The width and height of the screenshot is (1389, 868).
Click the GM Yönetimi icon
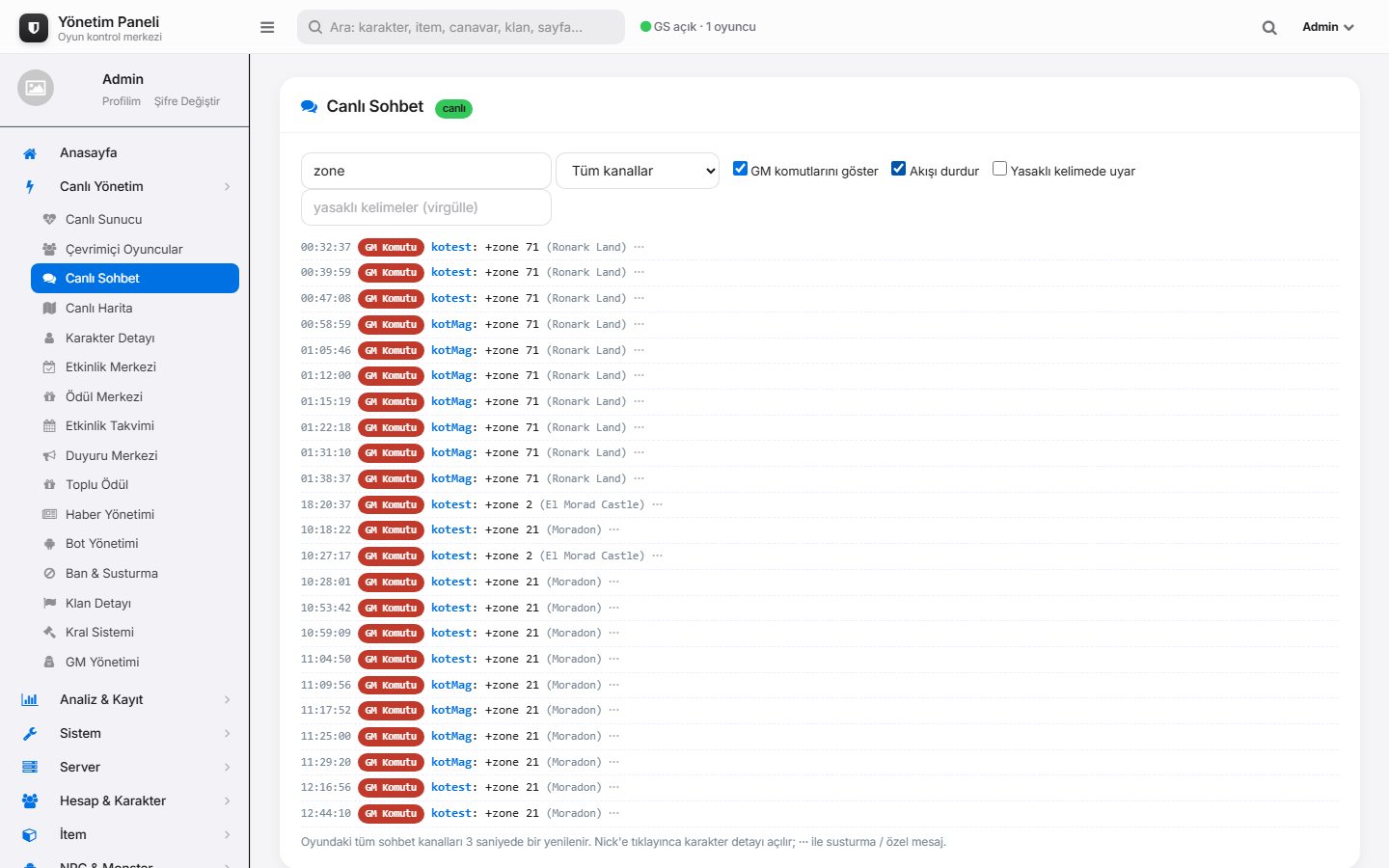coord(49,662)
